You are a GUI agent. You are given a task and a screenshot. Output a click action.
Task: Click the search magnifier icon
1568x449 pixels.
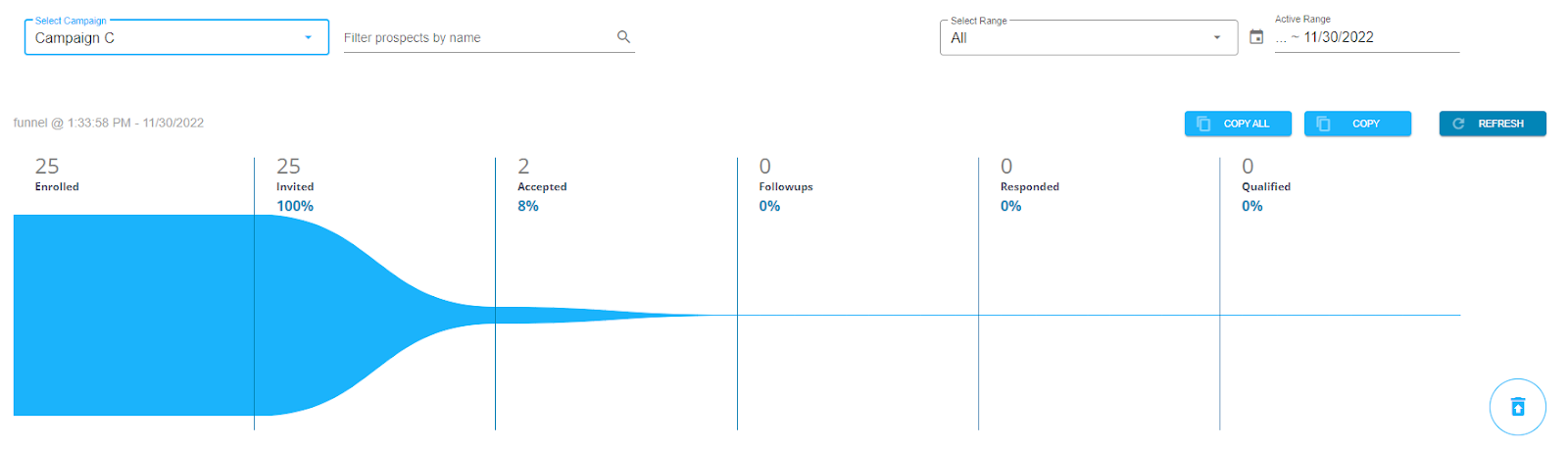(x=623, y=37)
